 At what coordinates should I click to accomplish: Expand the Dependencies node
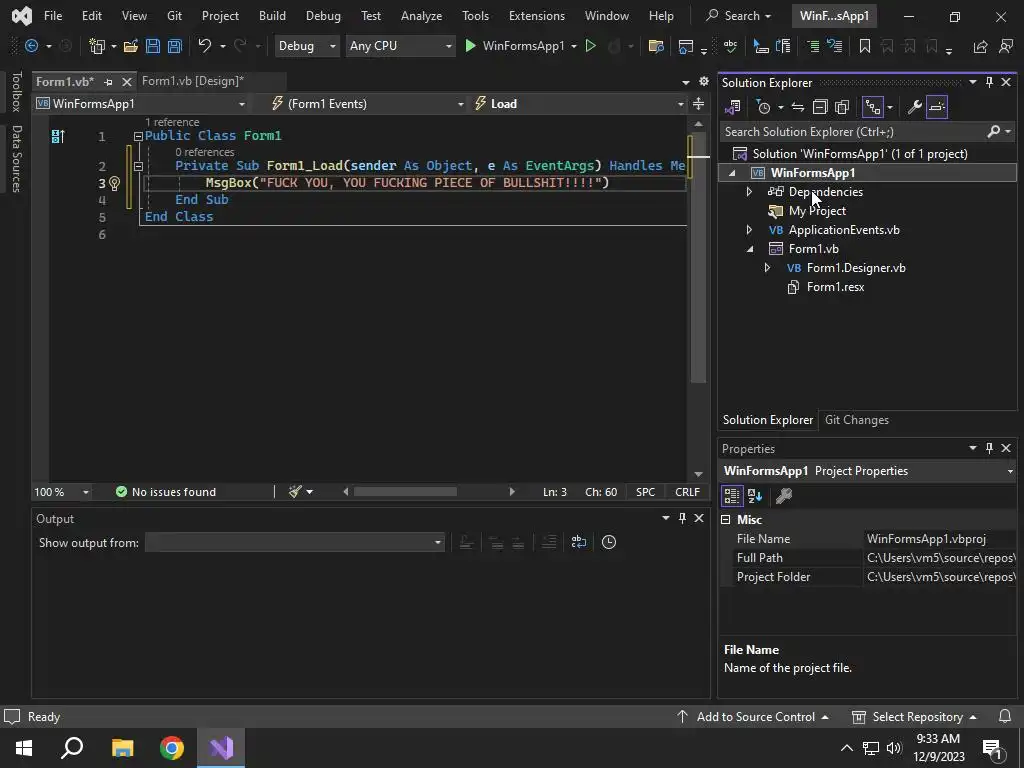point(749,192)
